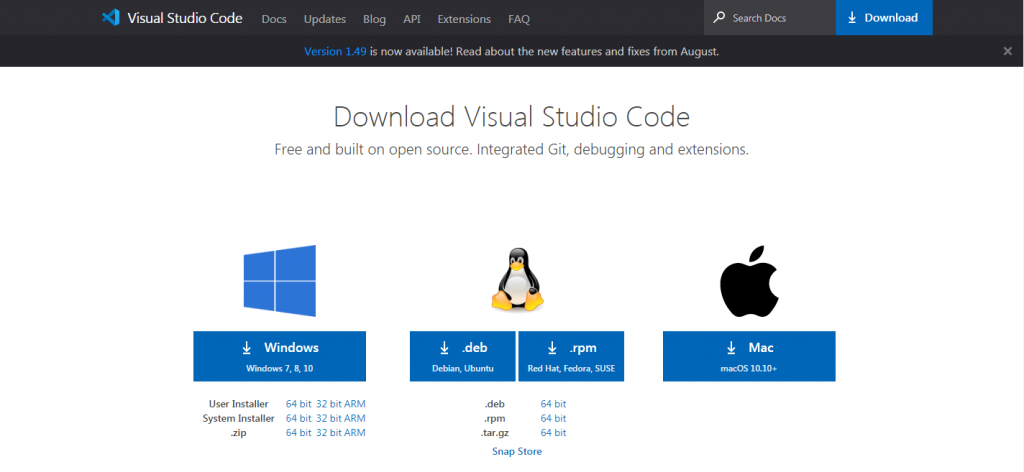
Task: Click the Mac macOS 10.10+ download button
Action: click(x=749, y=356)
